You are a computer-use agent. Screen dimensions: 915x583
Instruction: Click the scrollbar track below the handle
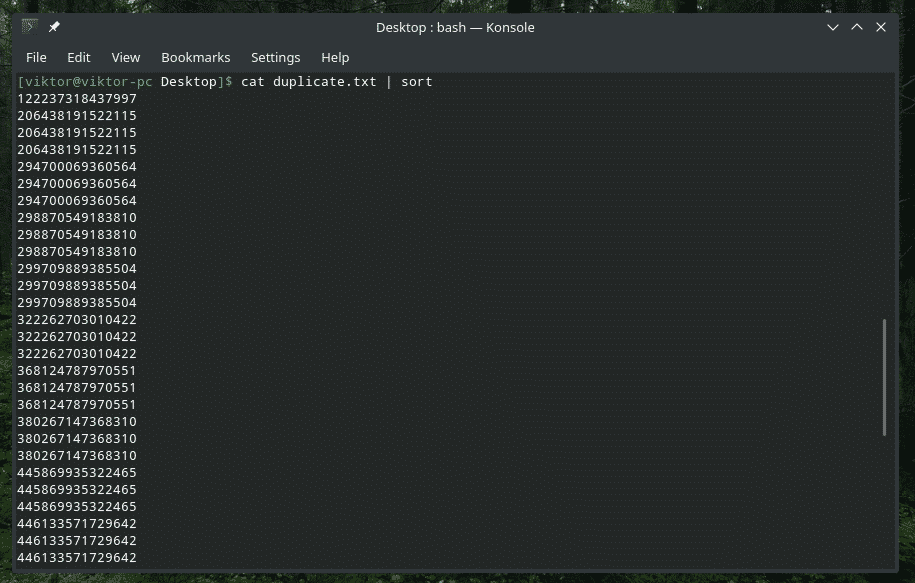point(884,500)
